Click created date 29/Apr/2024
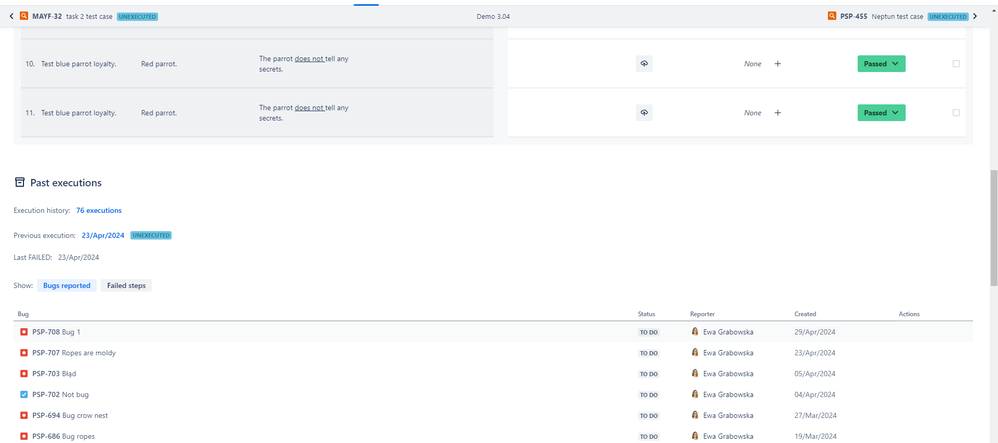998x443 pixels. click(x=815, y=332)
